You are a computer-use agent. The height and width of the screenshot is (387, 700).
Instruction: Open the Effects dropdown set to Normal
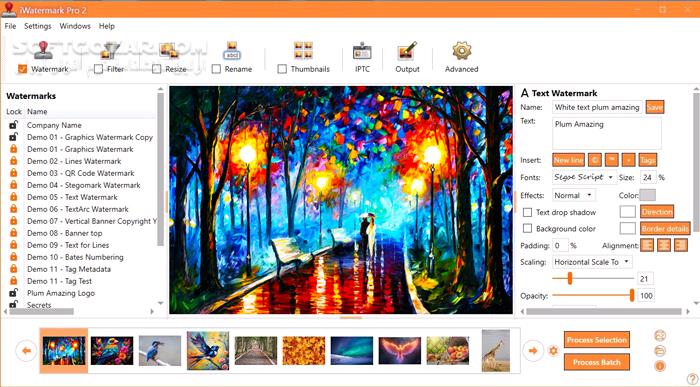tap(574, 195)
